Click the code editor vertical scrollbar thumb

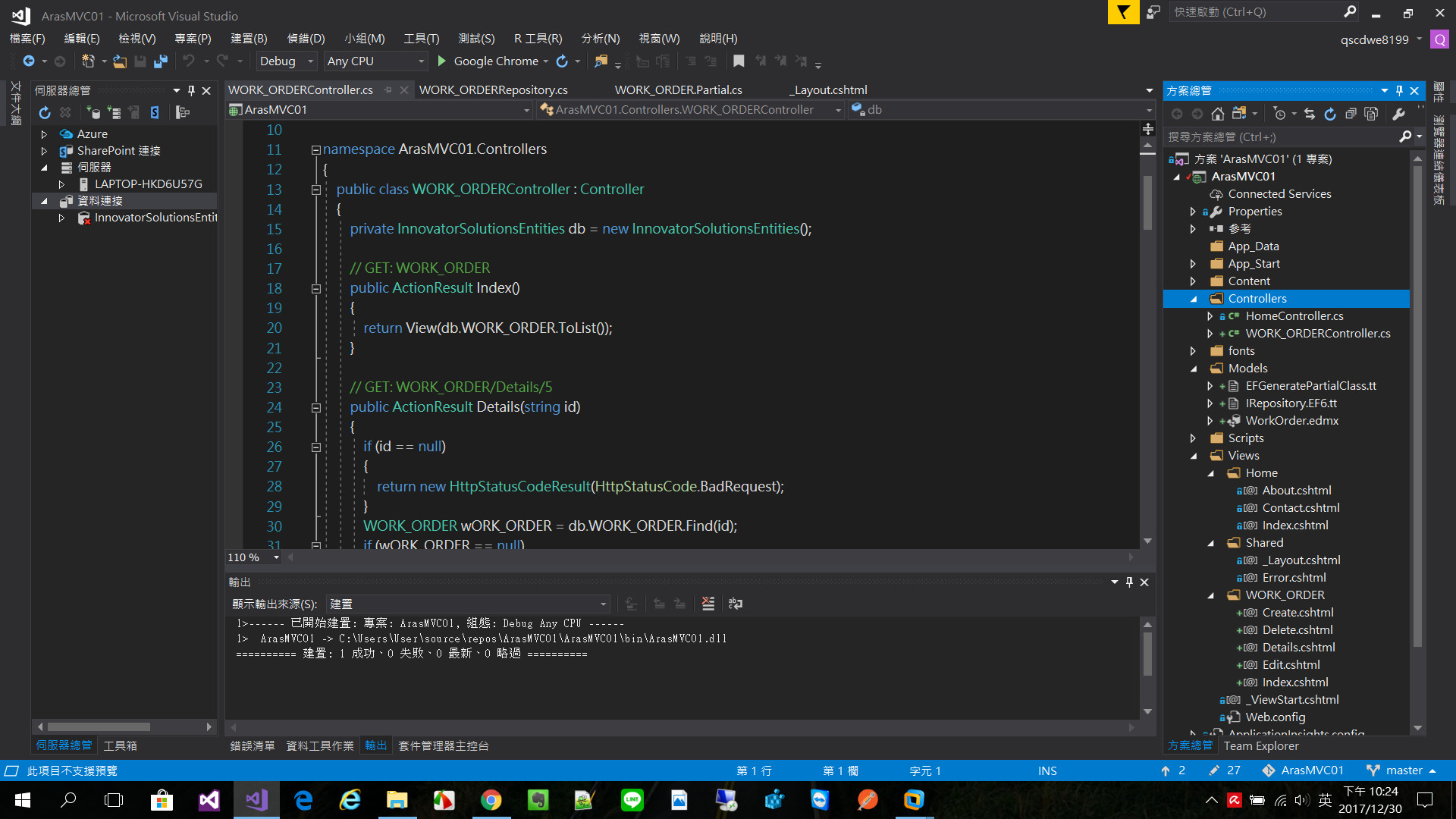1147,201
